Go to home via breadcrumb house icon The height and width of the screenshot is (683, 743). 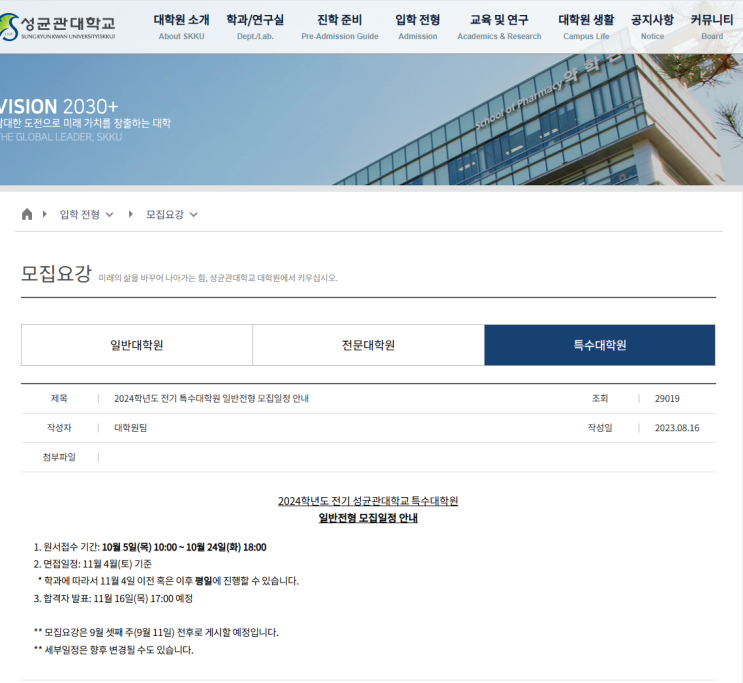[x=27, y=214]
